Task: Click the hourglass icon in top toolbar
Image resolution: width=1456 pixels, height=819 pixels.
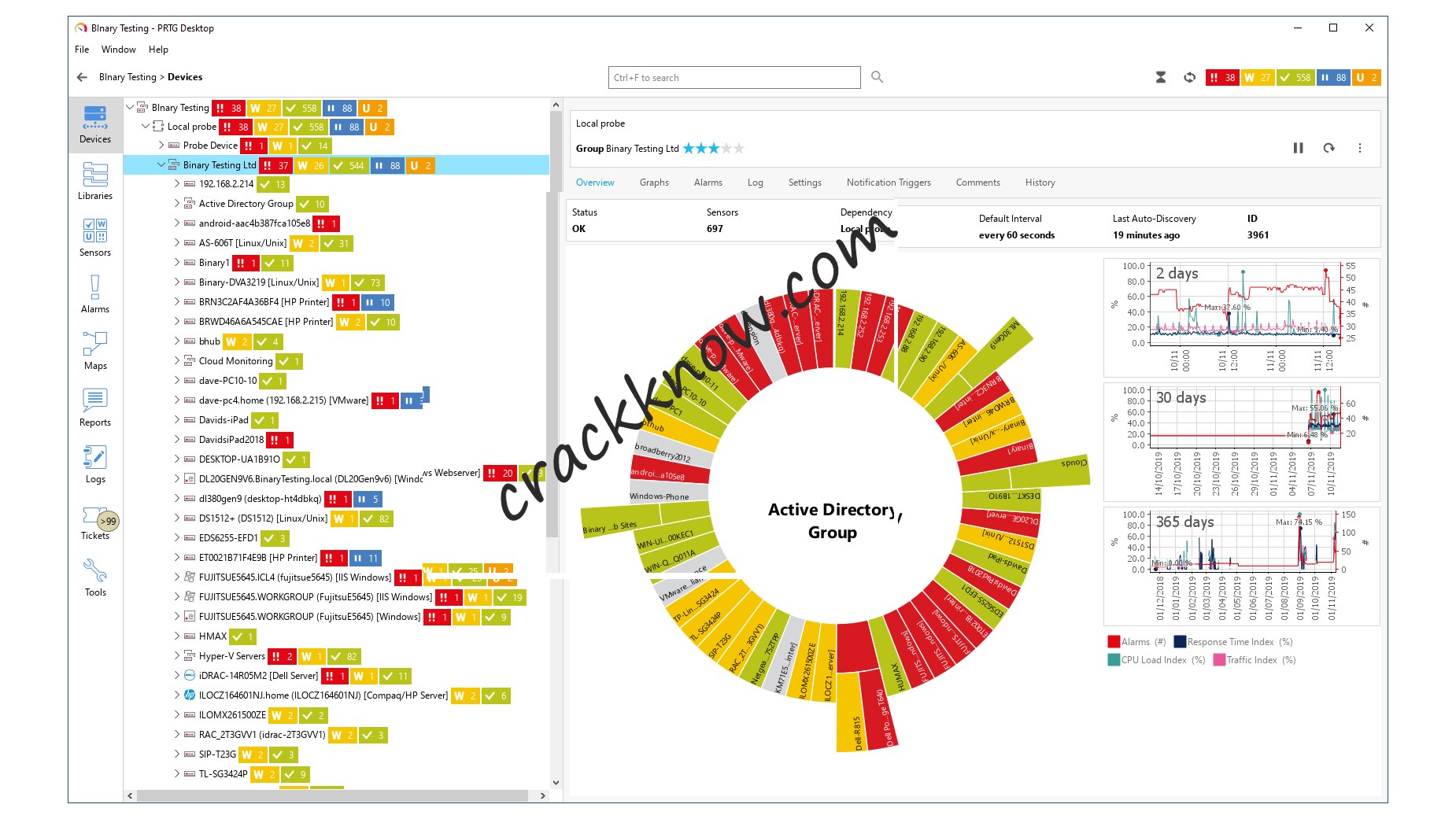Action: [1160, 77]
